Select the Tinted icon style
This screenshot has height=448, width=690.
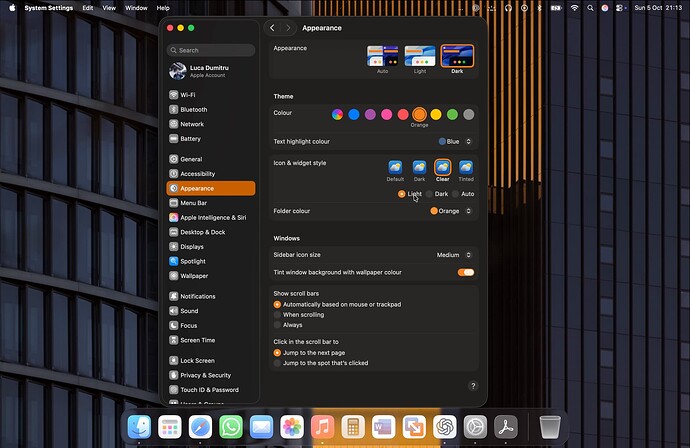pyautogui.click(x=466, y=167)
